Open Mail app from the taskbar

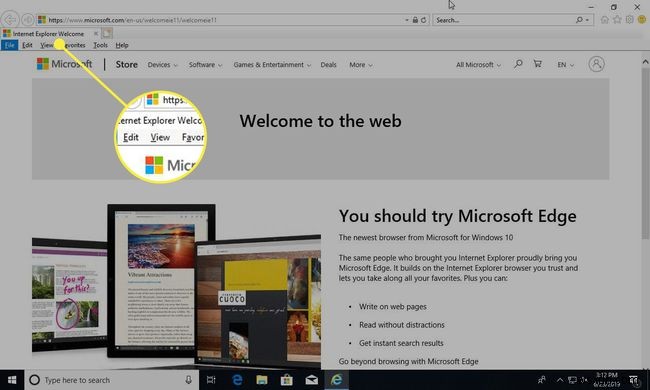(x=311, y=380)
